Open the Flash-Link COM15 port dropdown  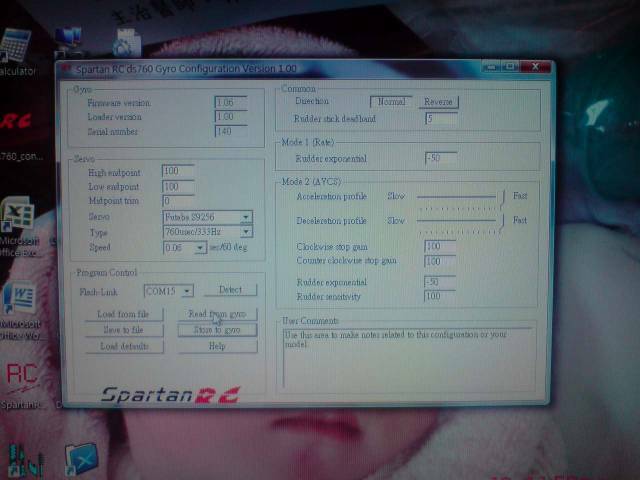(x=168, y=291)
